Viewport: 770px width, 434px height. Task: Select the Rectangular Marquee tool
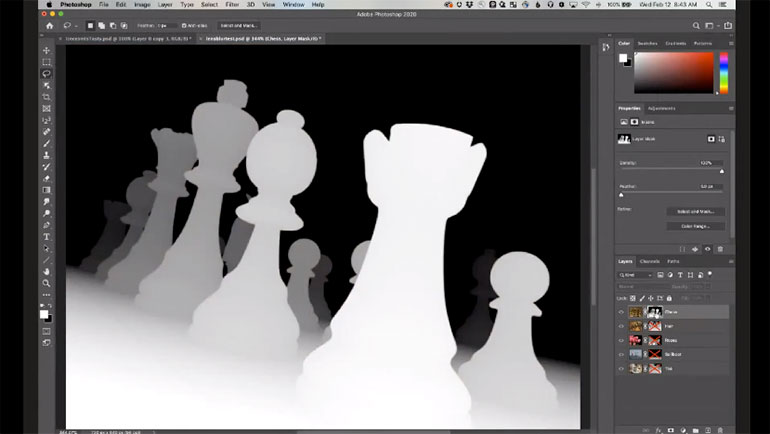coord(46,62)
